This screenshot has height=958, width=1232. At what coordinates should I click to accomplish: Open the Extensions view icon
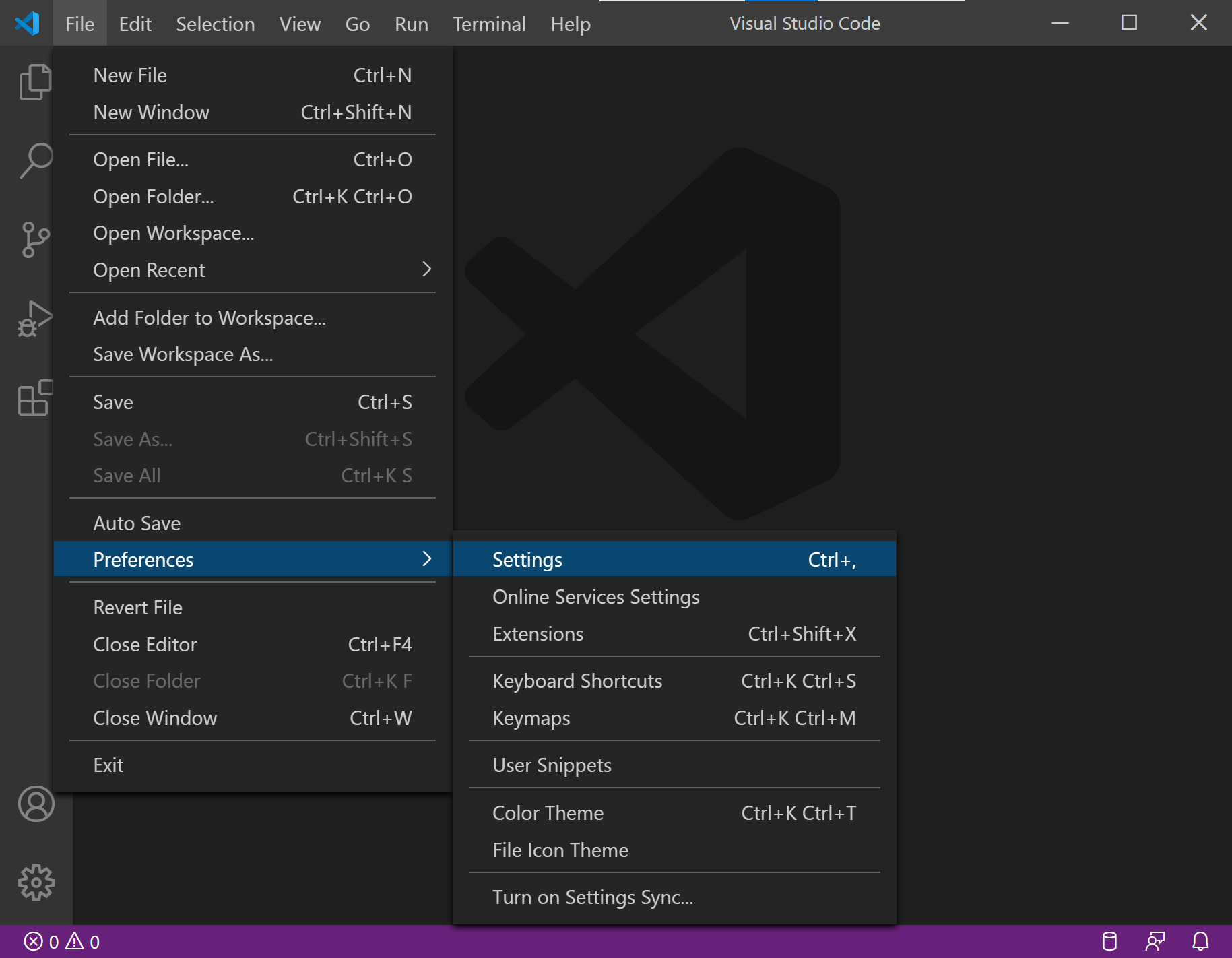(x=36, y=397)
